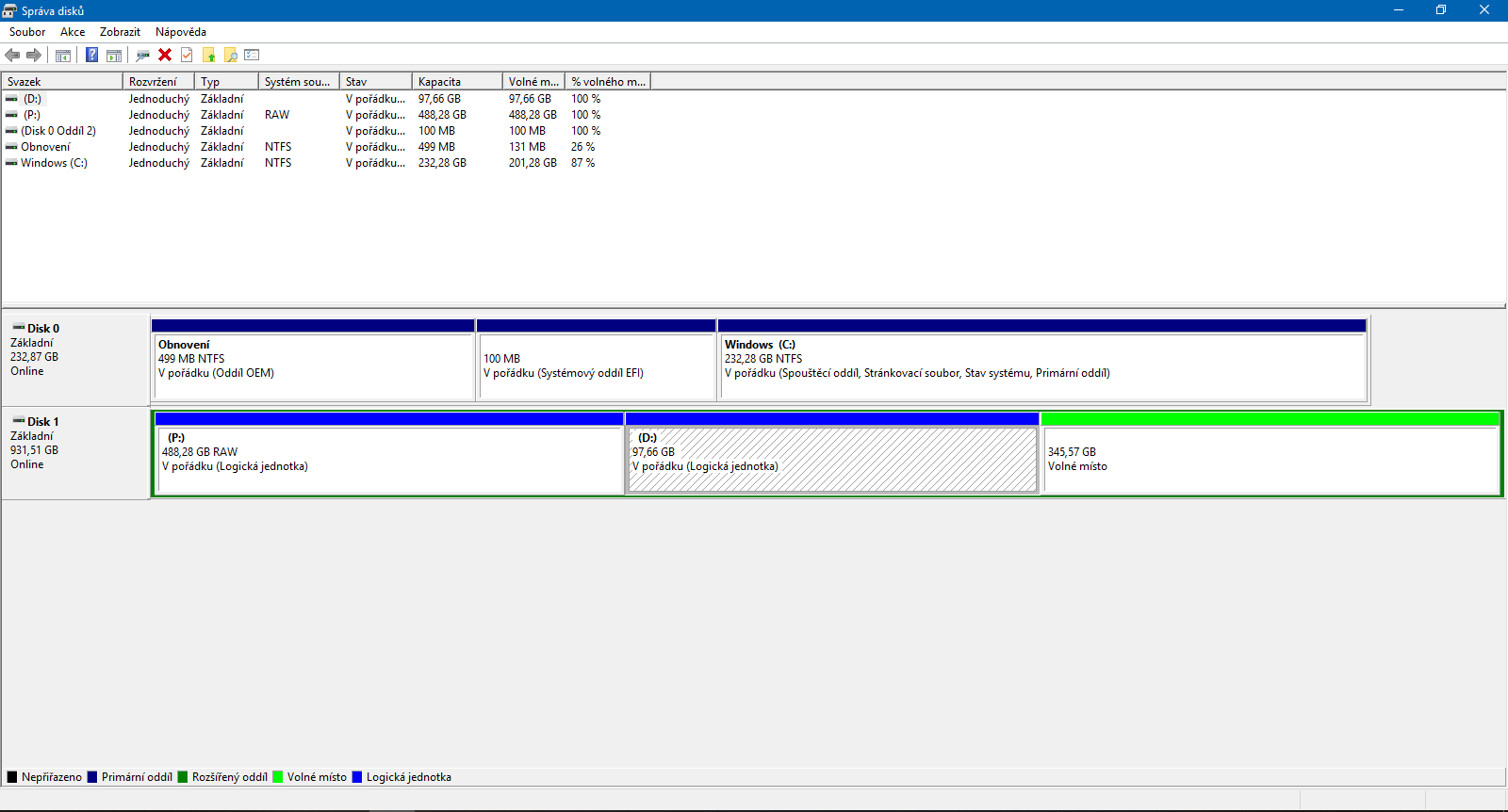Click the Back arrow toolbar icon
Image resolution: width=1508 pixels, height=812 pixels.
(12, 55)
